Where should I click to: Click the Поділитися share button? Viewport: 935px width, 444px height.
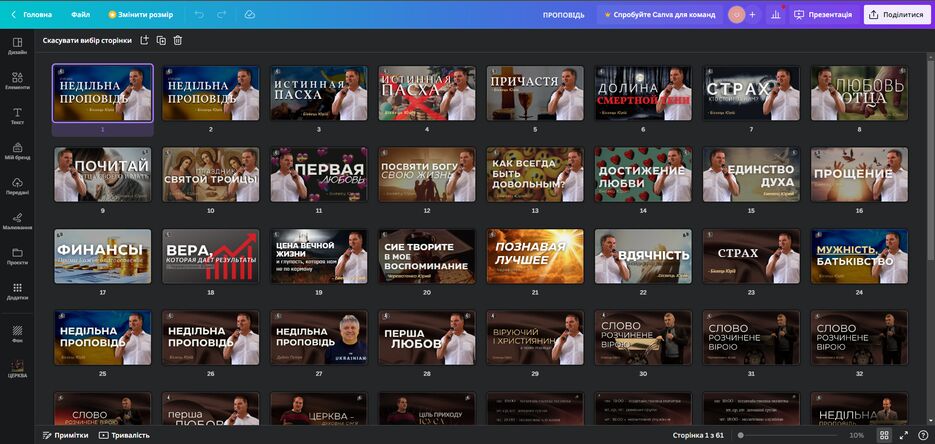897,14
